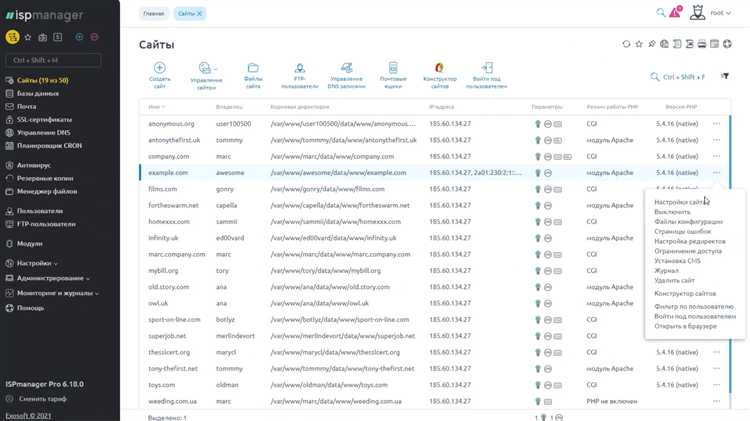Image resolution: width=750 pixels, height=421 pixels.
Task: Open SSL-сертификаты in sidebar
Action: pyautogui.click(x=44, y=119)
